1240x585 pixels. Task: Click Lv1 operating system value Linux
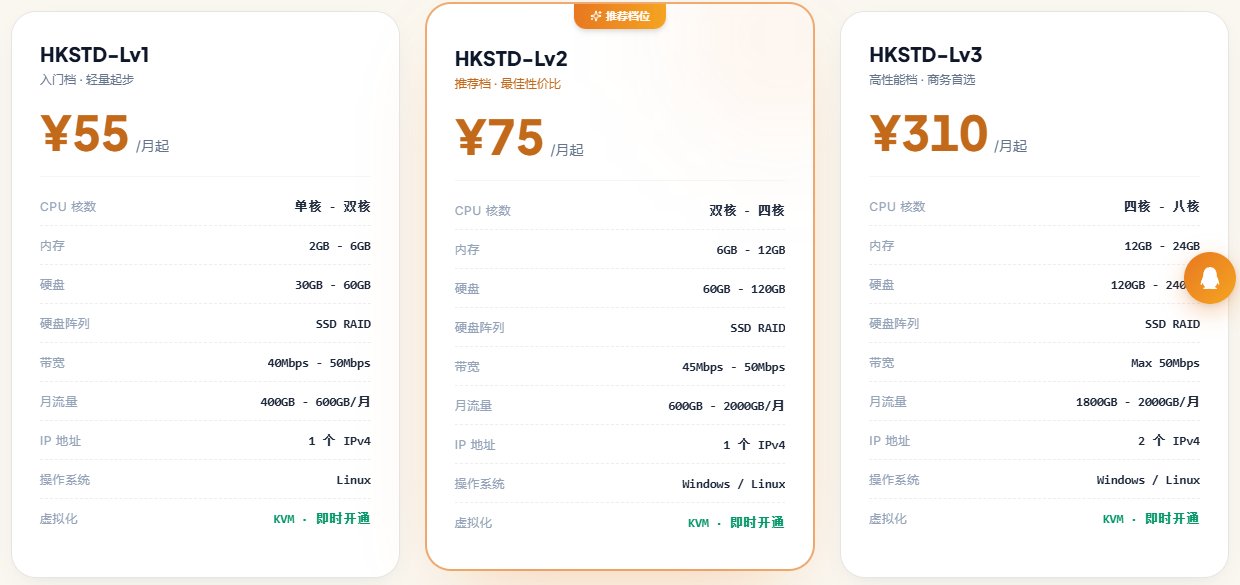point(354,480)
